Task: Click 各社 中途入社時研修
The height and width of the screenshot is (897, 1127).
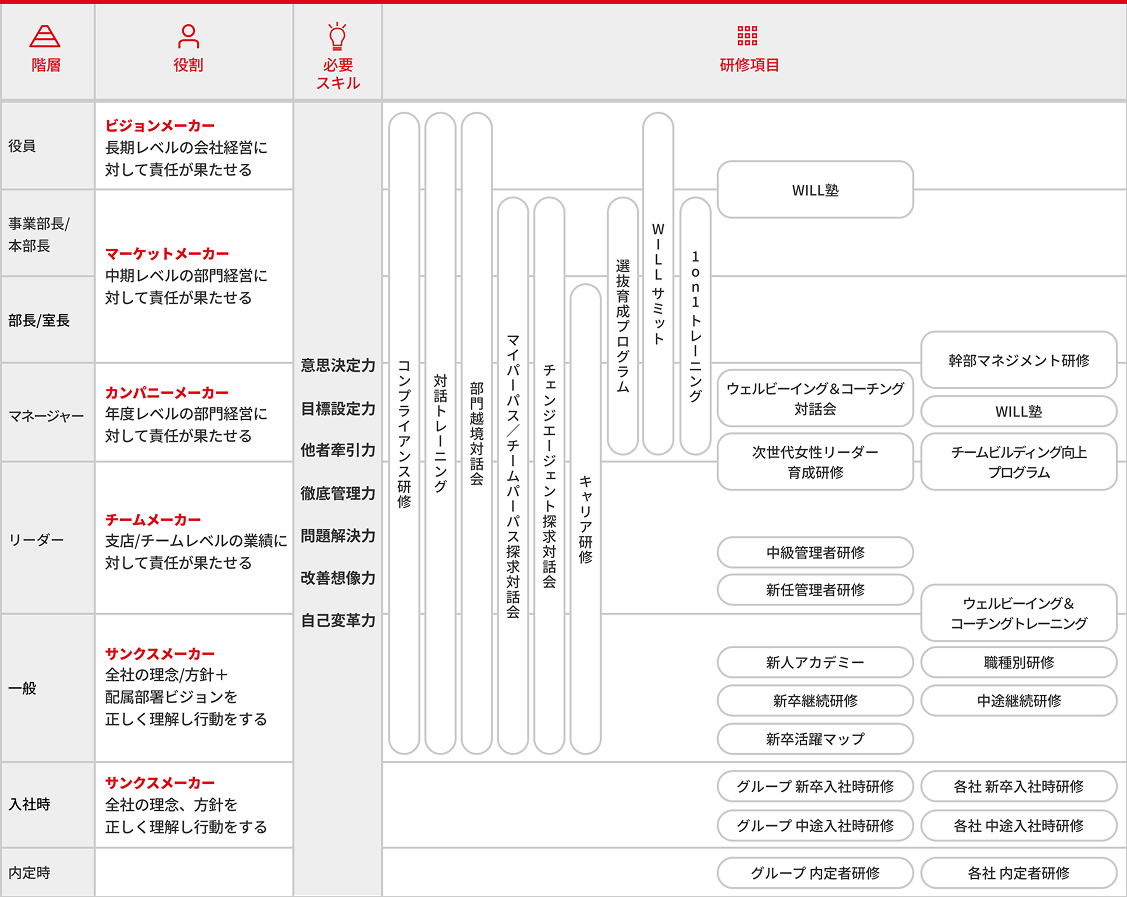Action: [1019, 826]
